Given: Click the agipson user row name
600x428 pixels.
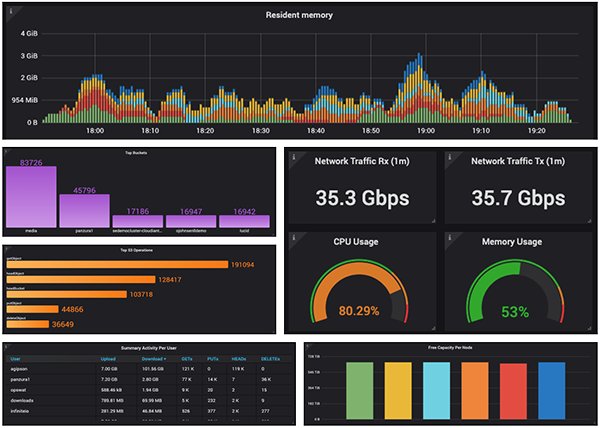Looking at the screenshot, I should 19,369.
